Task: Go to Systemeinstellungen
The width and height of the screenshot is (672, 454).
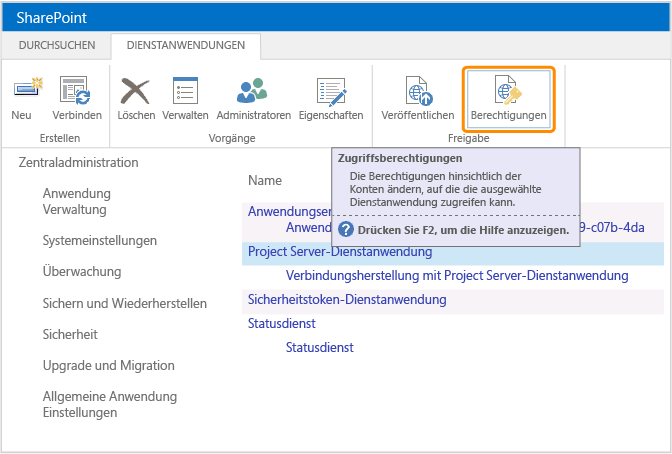Action: point(99,241)
